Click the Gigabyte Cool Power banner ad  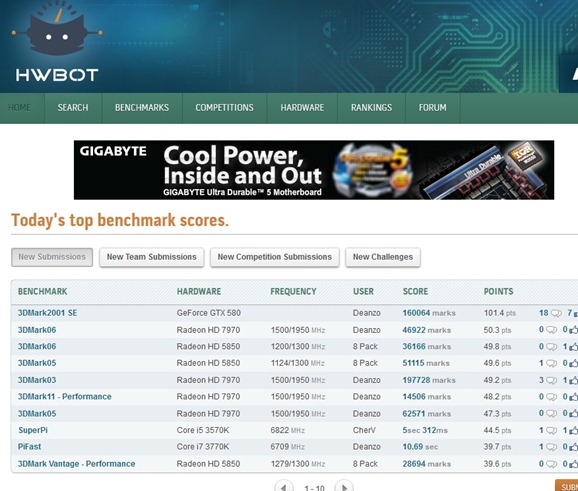tap(314, 170)
